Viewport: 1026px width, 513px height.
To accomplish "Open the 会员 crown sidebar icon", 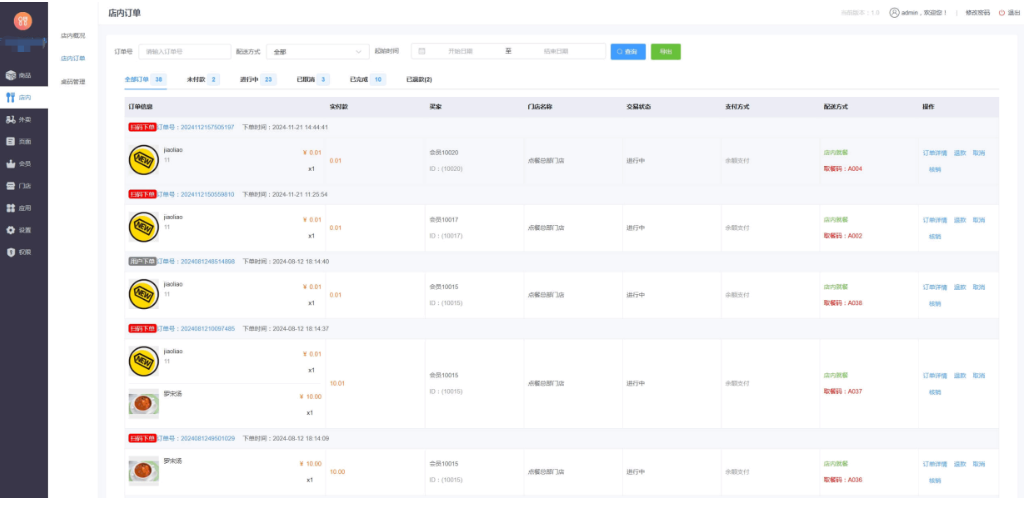I will 10,164.
